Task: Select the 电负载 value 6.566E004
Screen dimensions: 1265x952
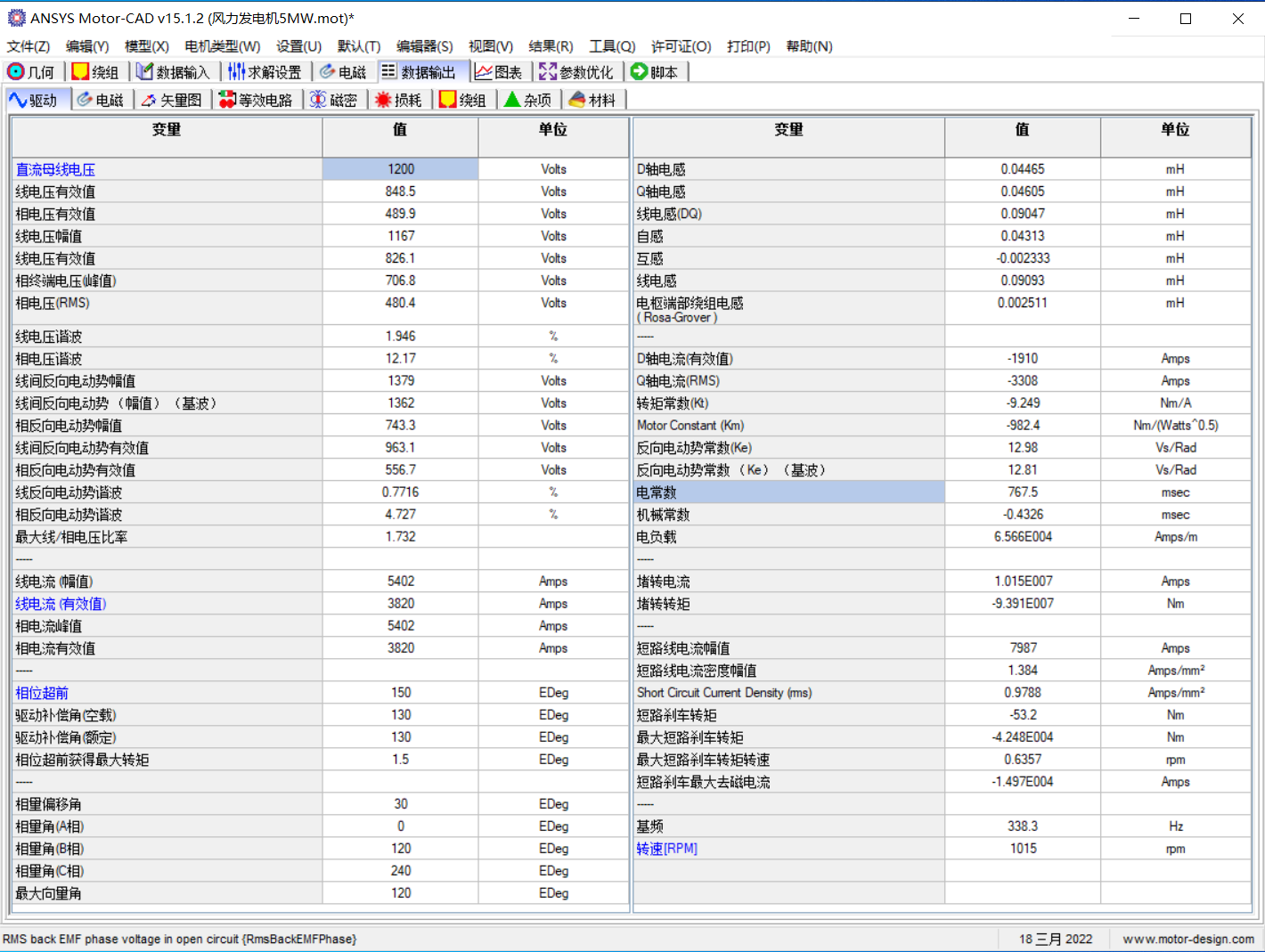Action: (x=1023, y=537)
